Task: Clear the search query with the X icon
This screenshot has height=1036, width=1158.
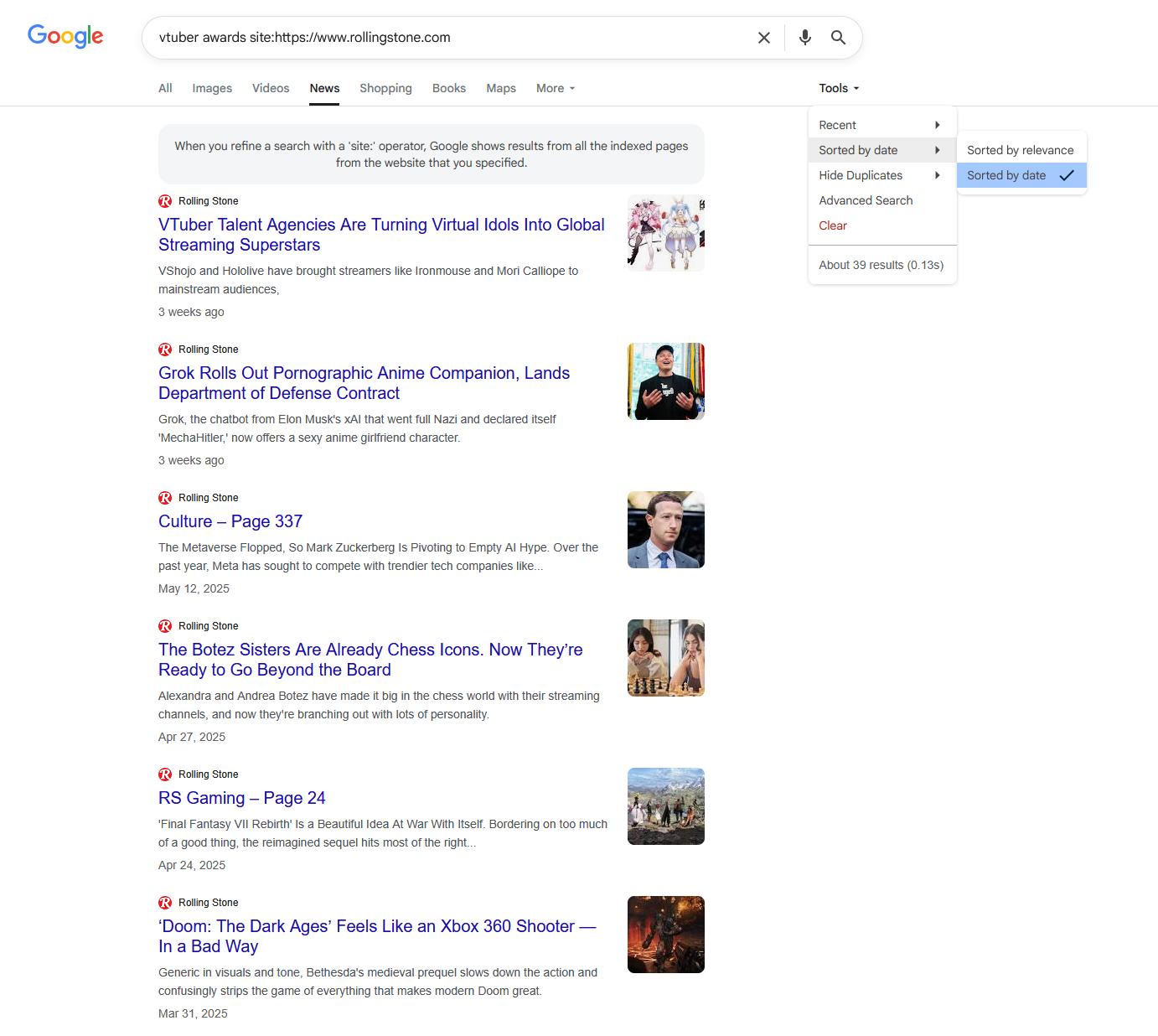Action: [x=763, y=38]
